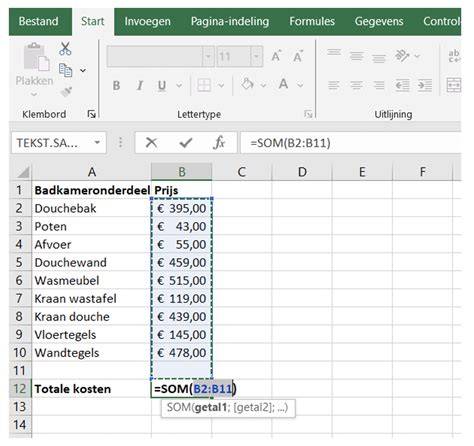Expand Lettertype dialog launcher
This screenshot has height=446, width=474.
coord(308,114)
